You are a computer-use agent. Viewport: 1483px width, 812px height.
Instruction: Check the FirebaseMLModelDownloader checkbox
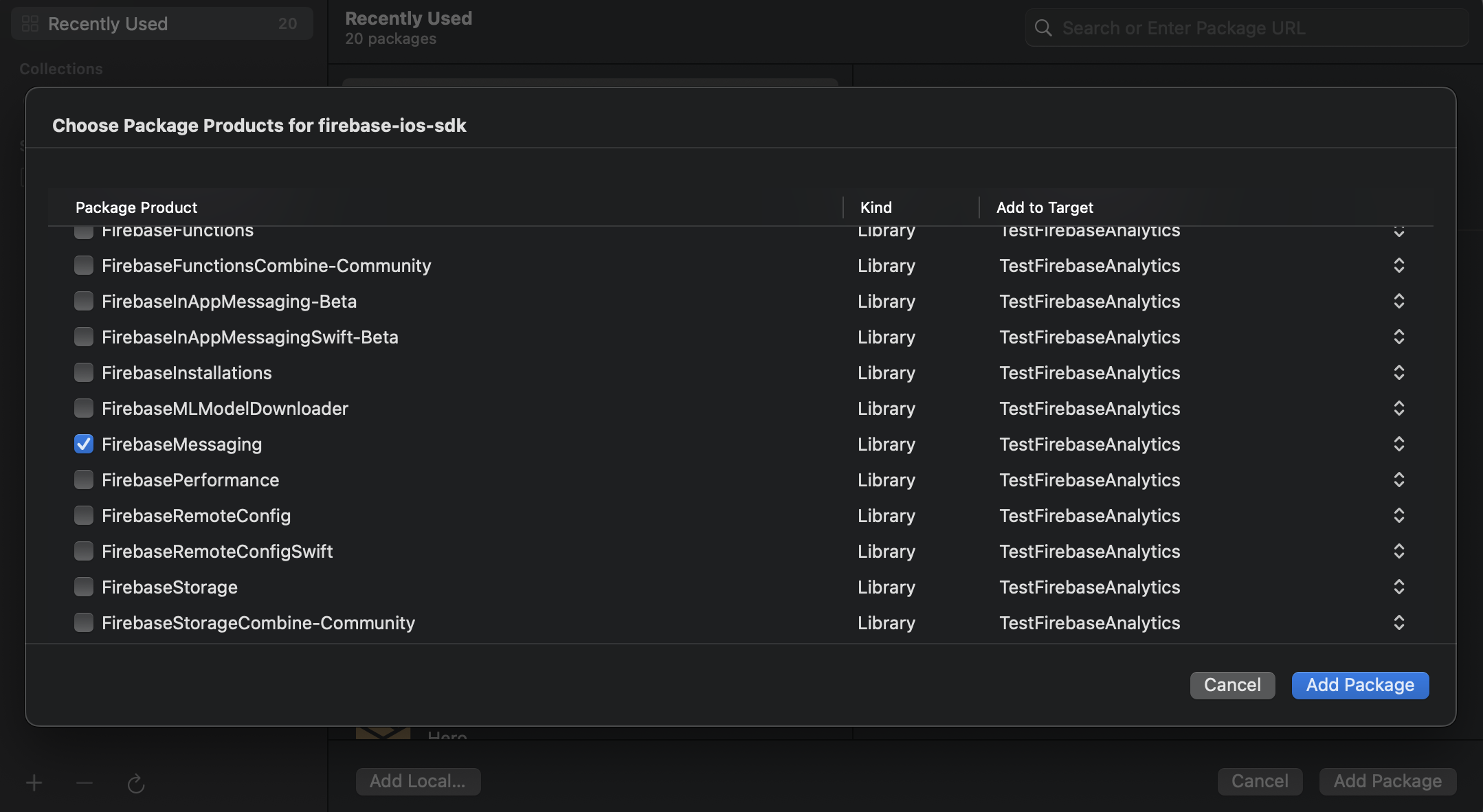pos(84,409)
